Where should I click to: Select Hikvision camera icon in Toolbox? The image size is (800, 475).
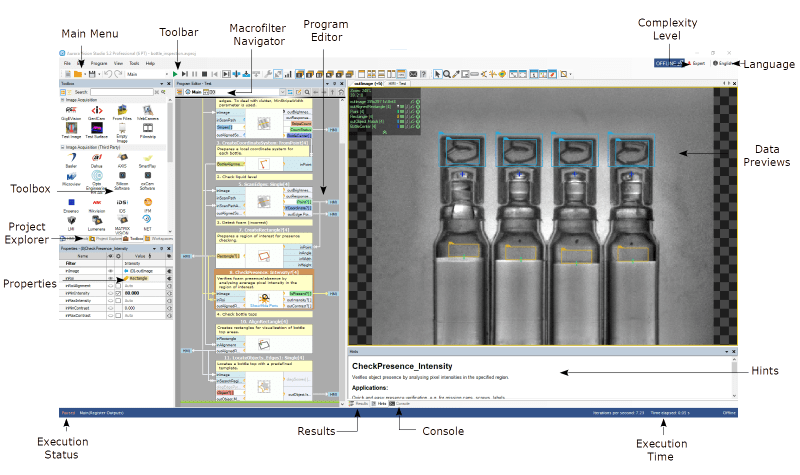click(96, 206)
